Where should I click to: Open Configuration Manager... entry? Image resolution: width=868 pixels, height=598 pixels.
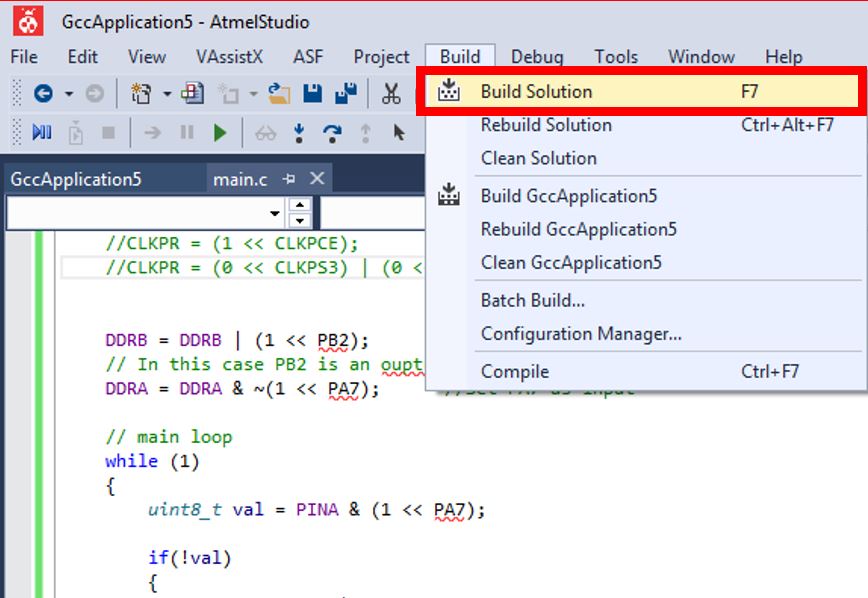tap(645, 333)
